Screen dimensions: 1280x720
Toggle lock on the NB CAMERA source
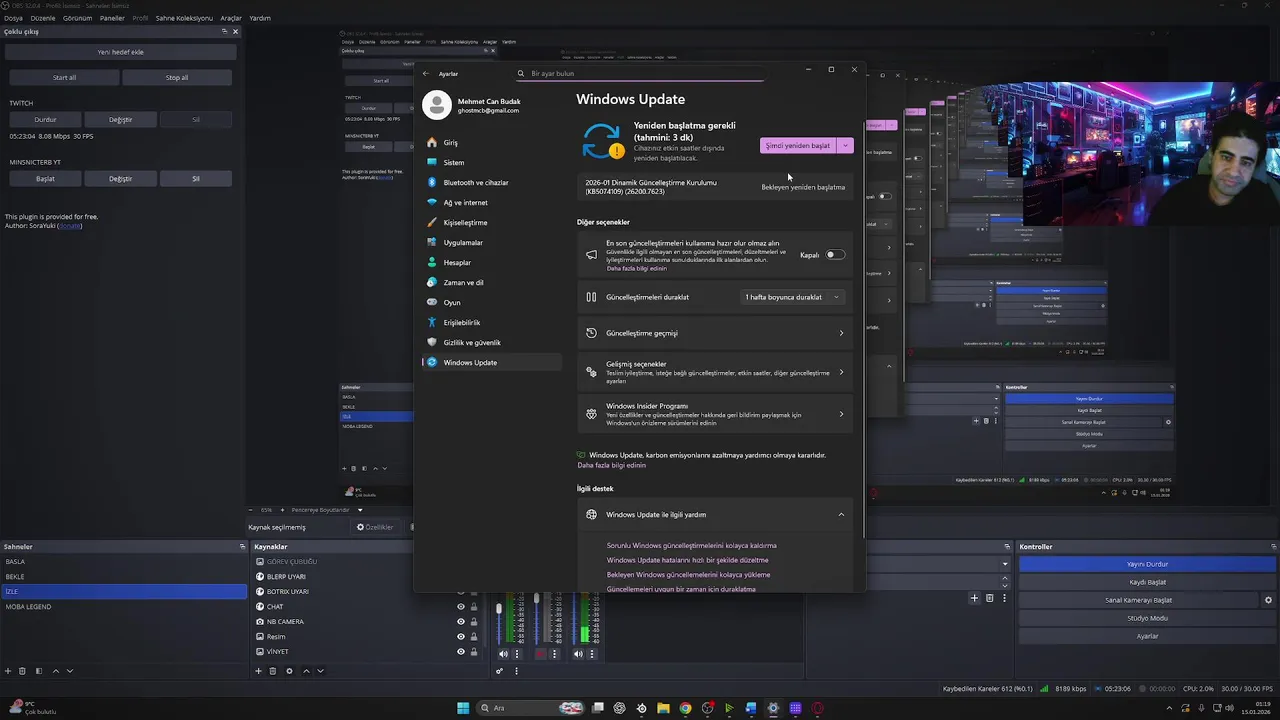(474, 622)
